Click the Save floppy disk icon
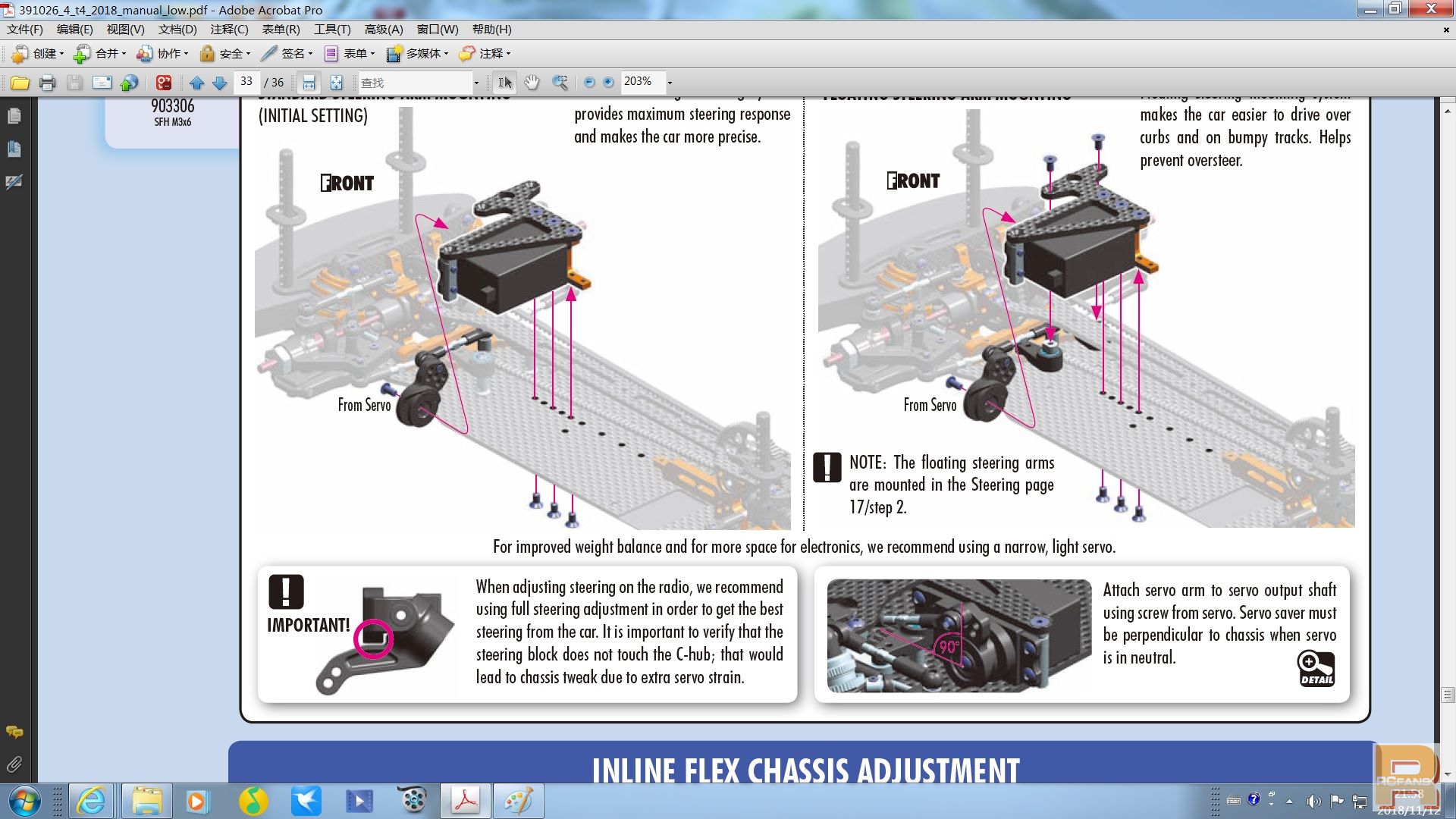 coord(74,83)
